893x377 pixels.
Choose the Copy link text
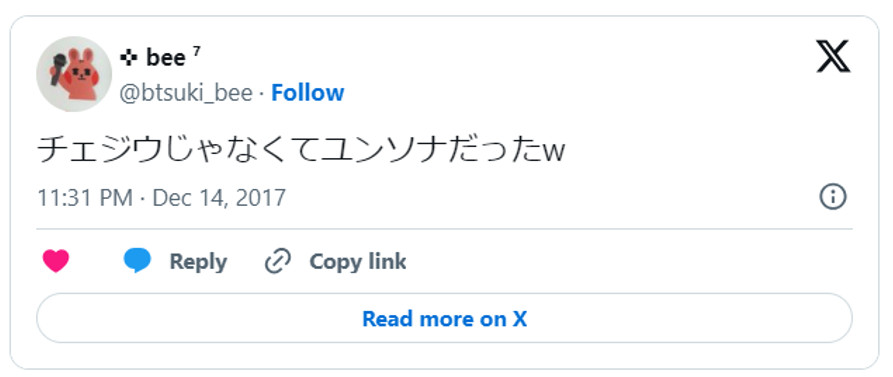(358, 262)
